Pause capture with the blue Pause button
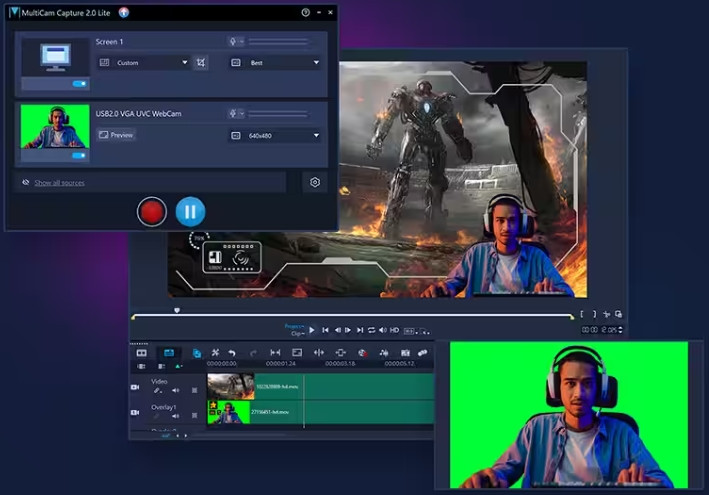 [190, 212]
